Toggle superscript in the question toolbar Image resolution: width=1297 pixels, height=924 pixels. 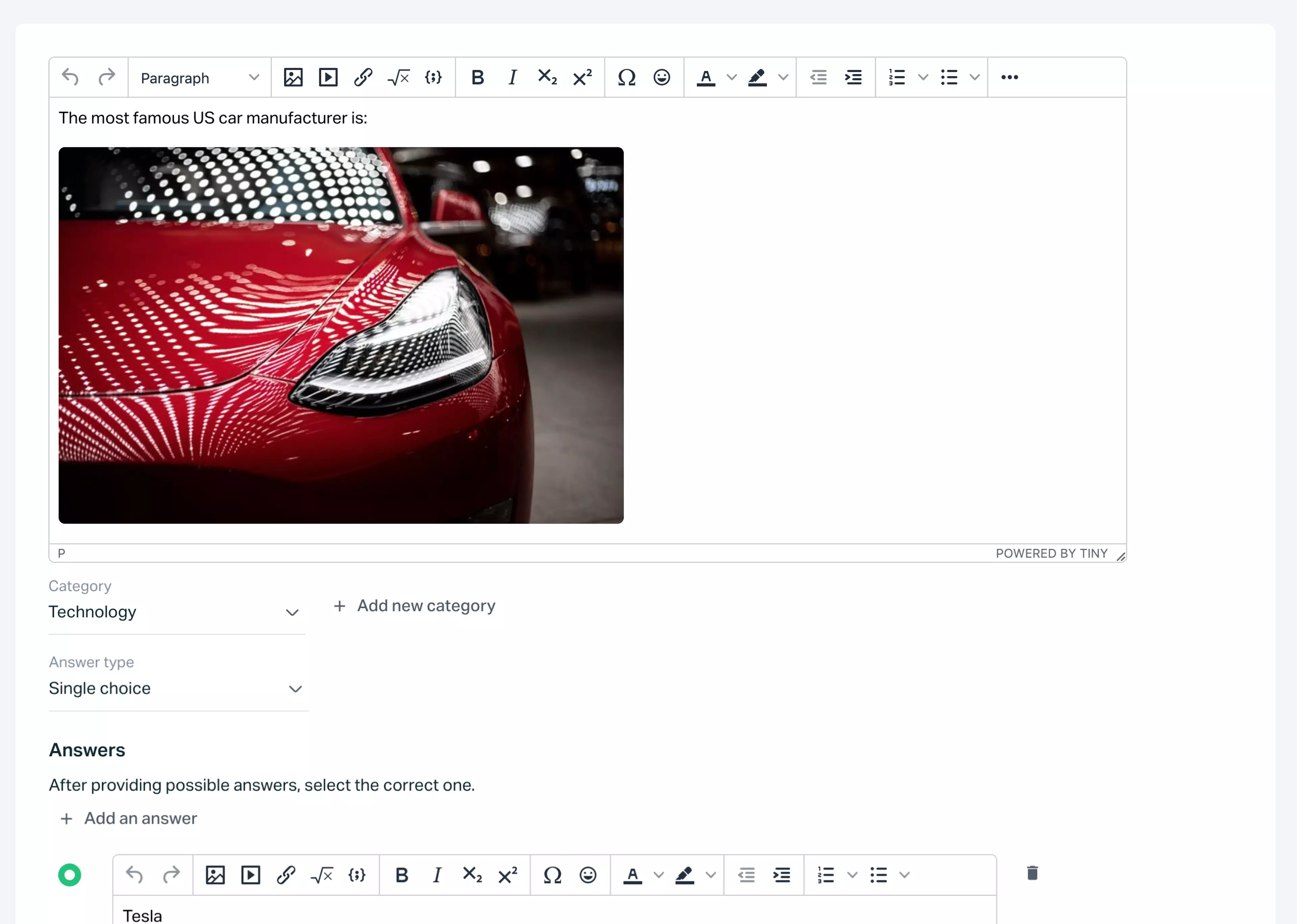click(582, 77)
